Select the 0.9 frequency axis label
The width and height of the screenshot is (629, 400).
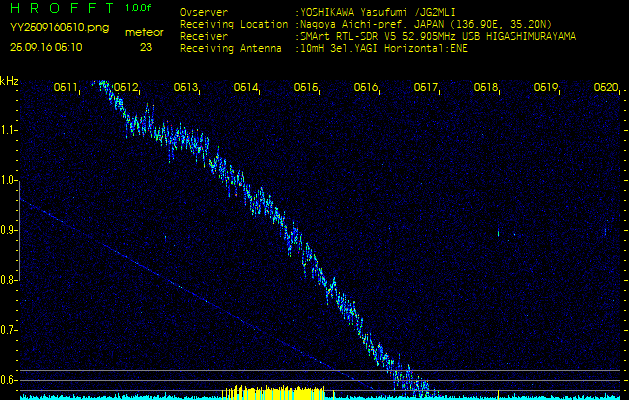coord(9,230)
